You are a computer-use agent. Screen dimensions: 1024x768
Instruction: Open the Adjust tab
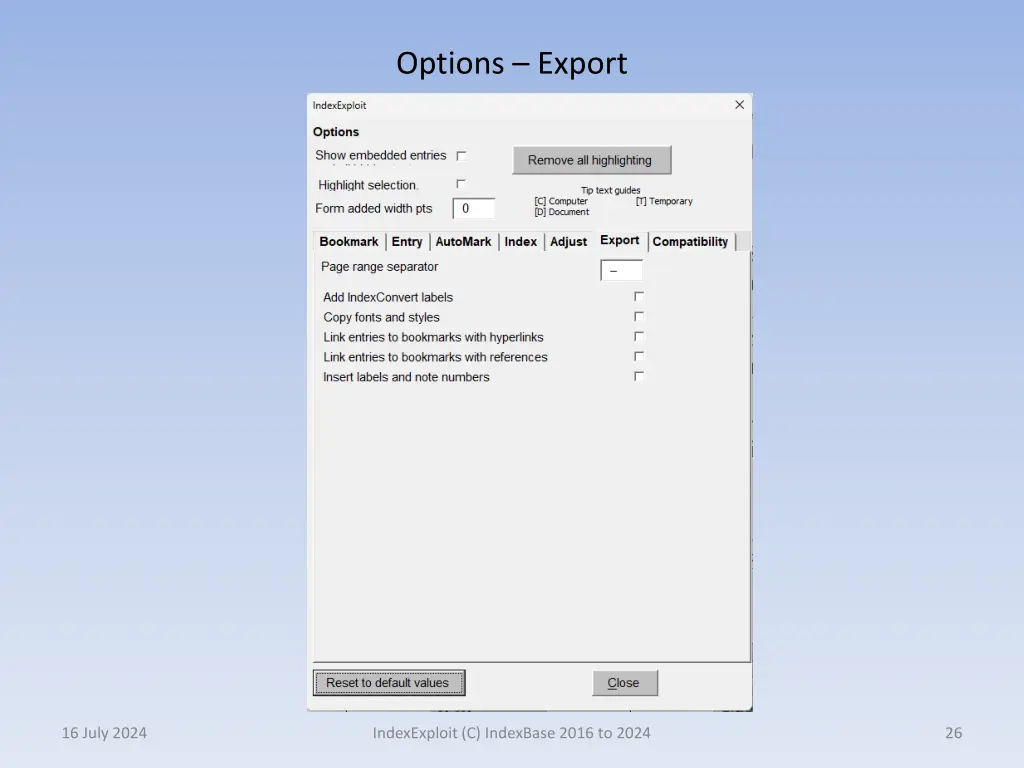(568, 242)
